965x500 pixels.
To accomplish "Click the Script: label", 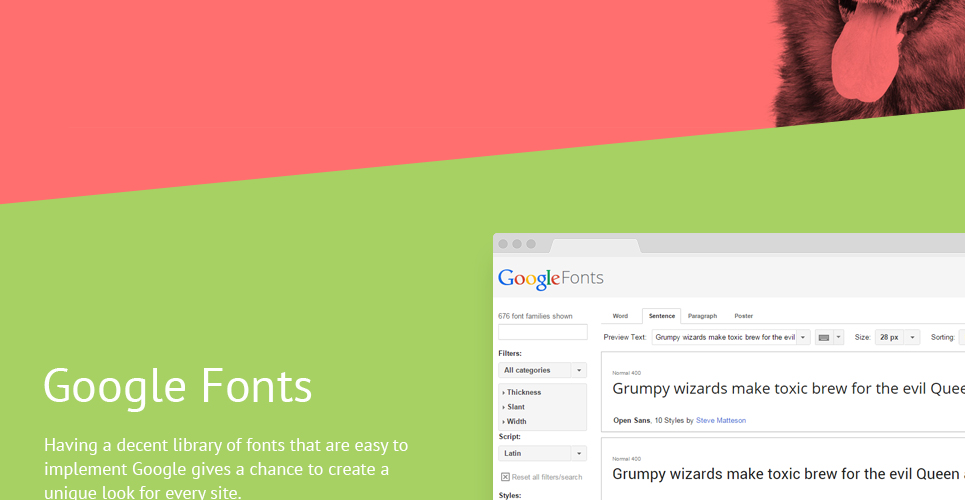I will [x=509, y=437].
